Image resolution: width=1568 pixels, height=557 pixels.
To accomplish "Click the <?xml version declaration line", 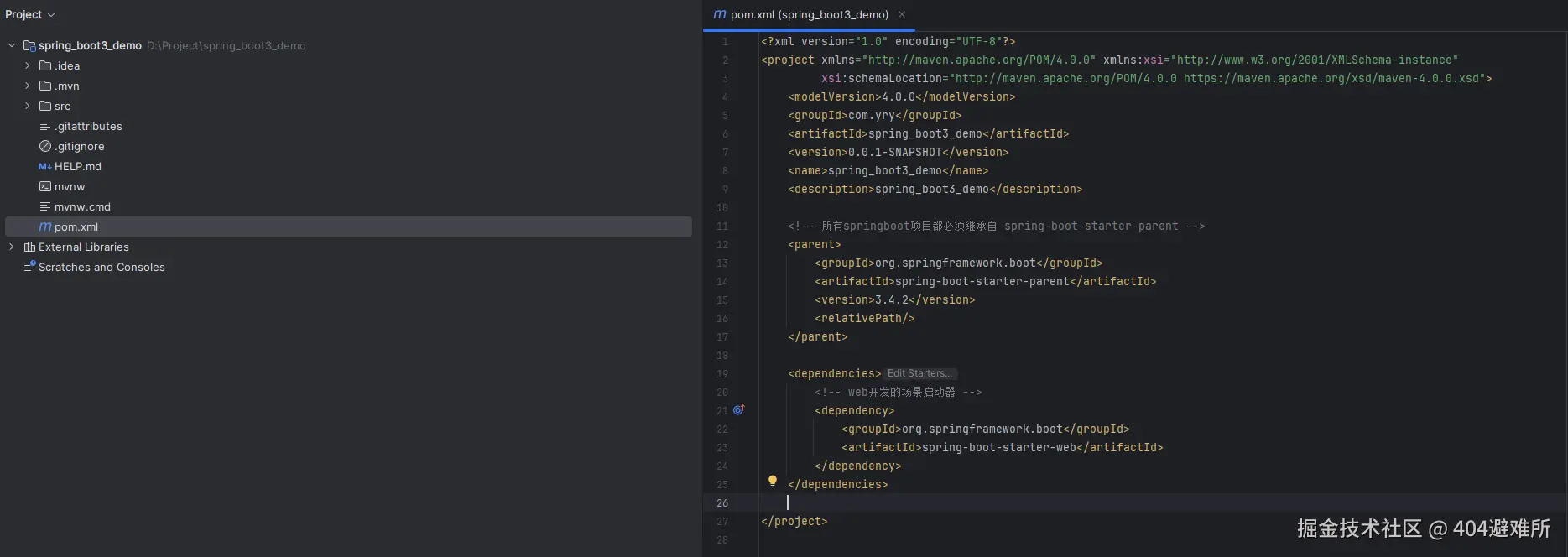I will 888,41.
